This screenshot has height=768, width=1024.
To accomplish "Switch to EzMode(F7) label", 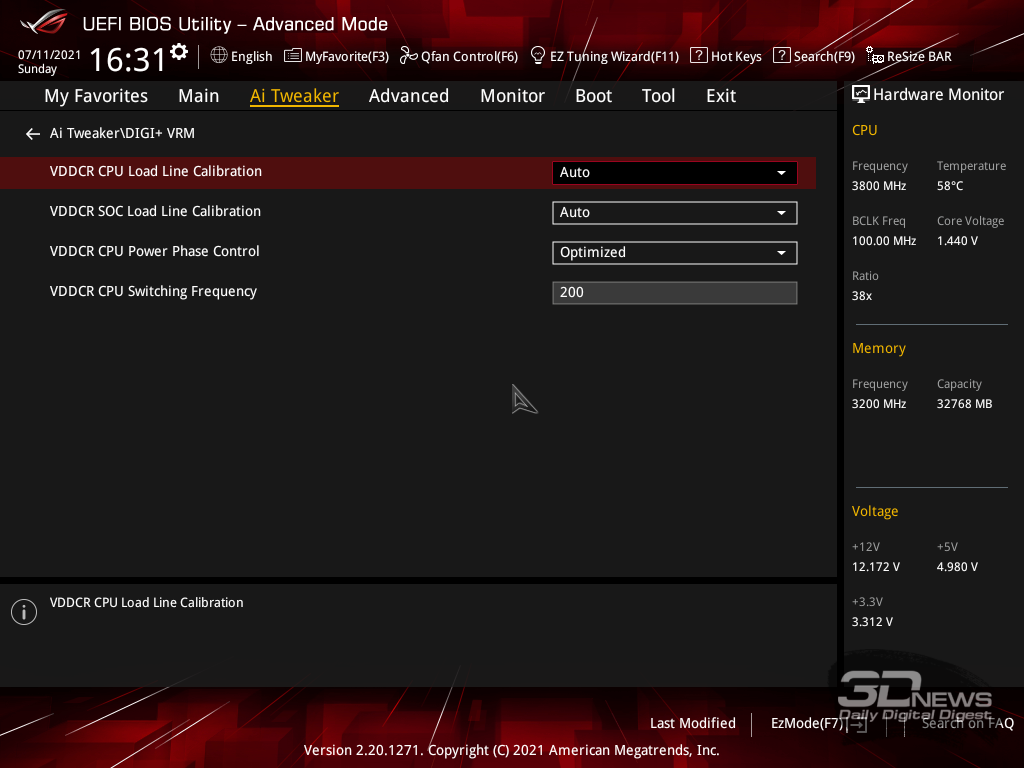I will point(807,723).
